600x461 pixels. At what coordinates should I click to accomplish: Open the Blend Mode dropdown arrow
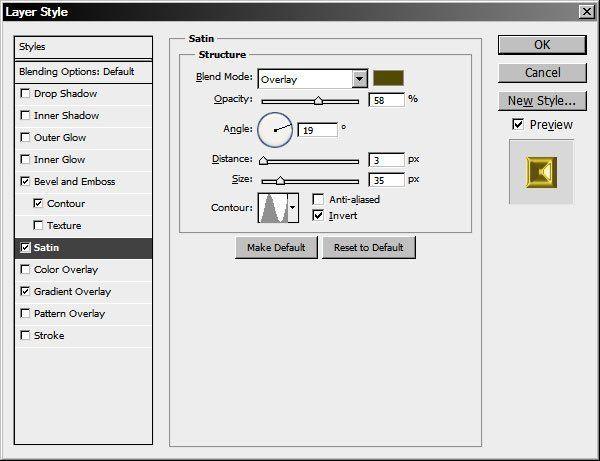tap(359, 79)
